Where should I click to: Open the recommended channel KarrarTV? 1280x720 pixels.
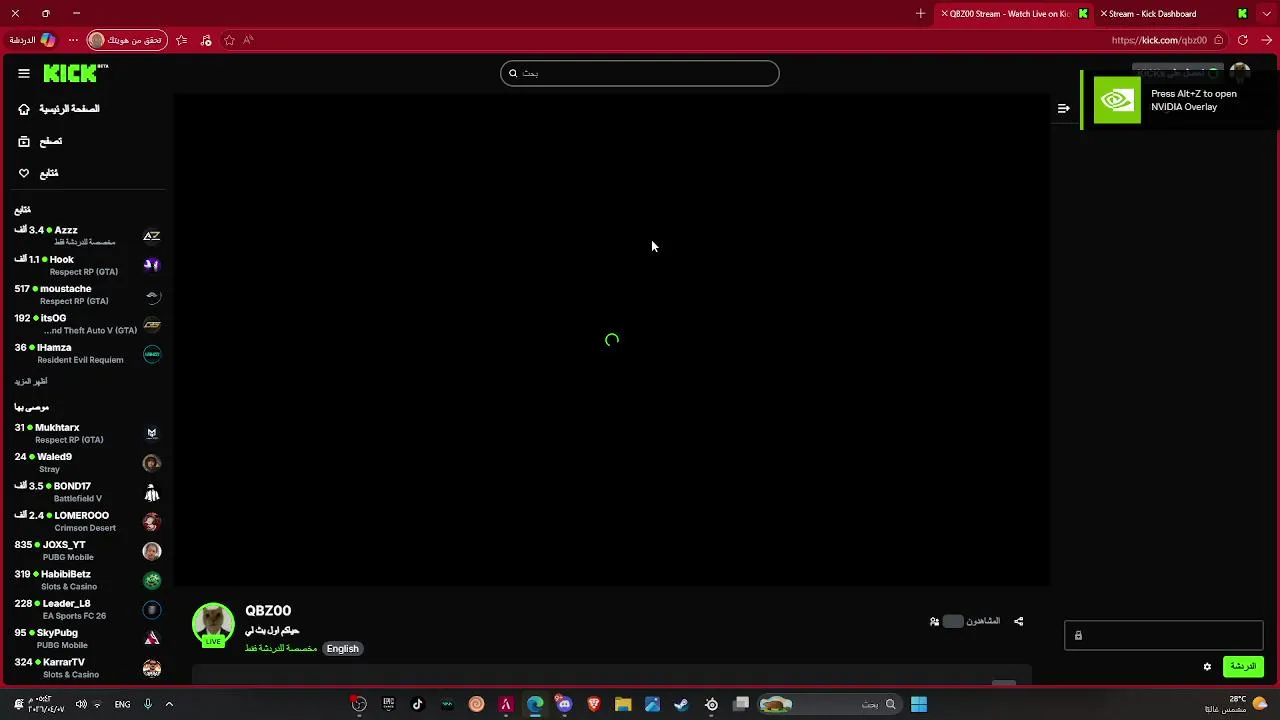pos(88,668)
